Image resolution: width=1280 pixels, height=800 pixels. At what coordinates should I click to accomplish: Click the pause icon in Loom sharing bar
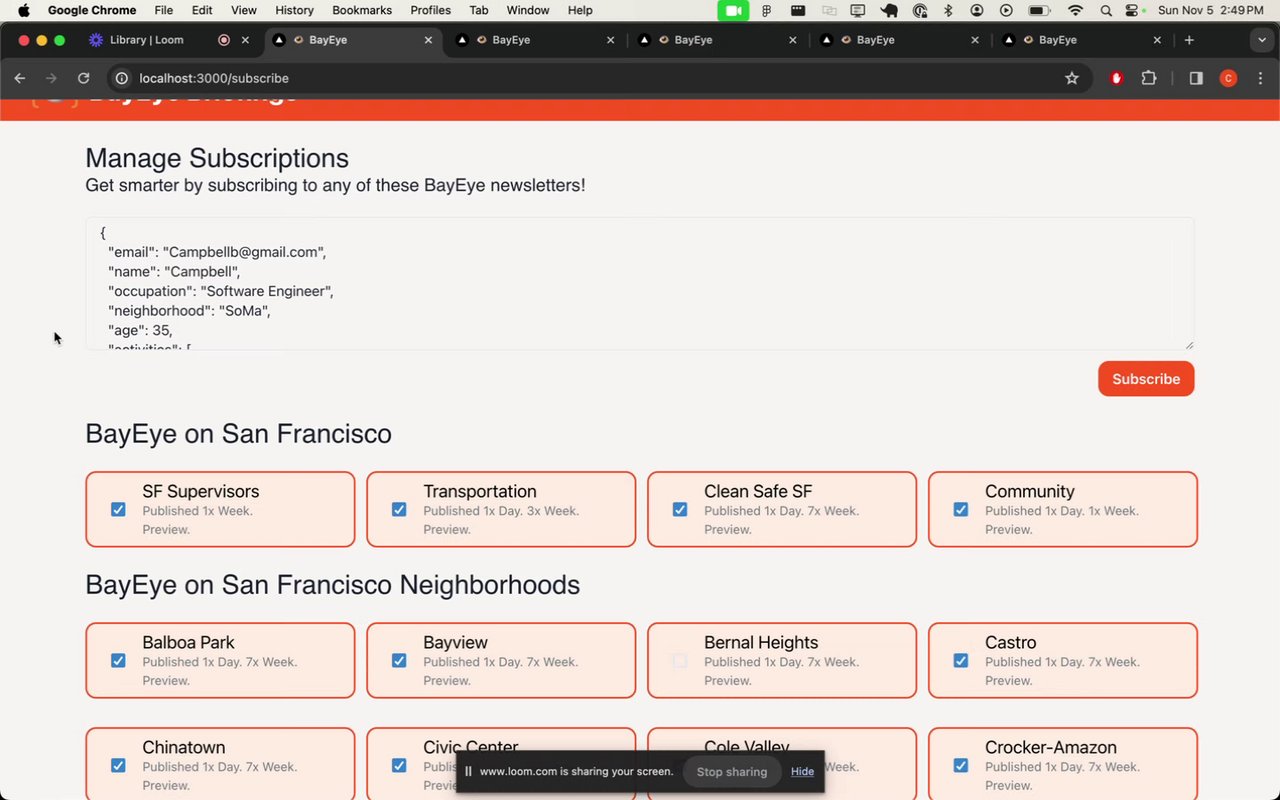(468, 772)
